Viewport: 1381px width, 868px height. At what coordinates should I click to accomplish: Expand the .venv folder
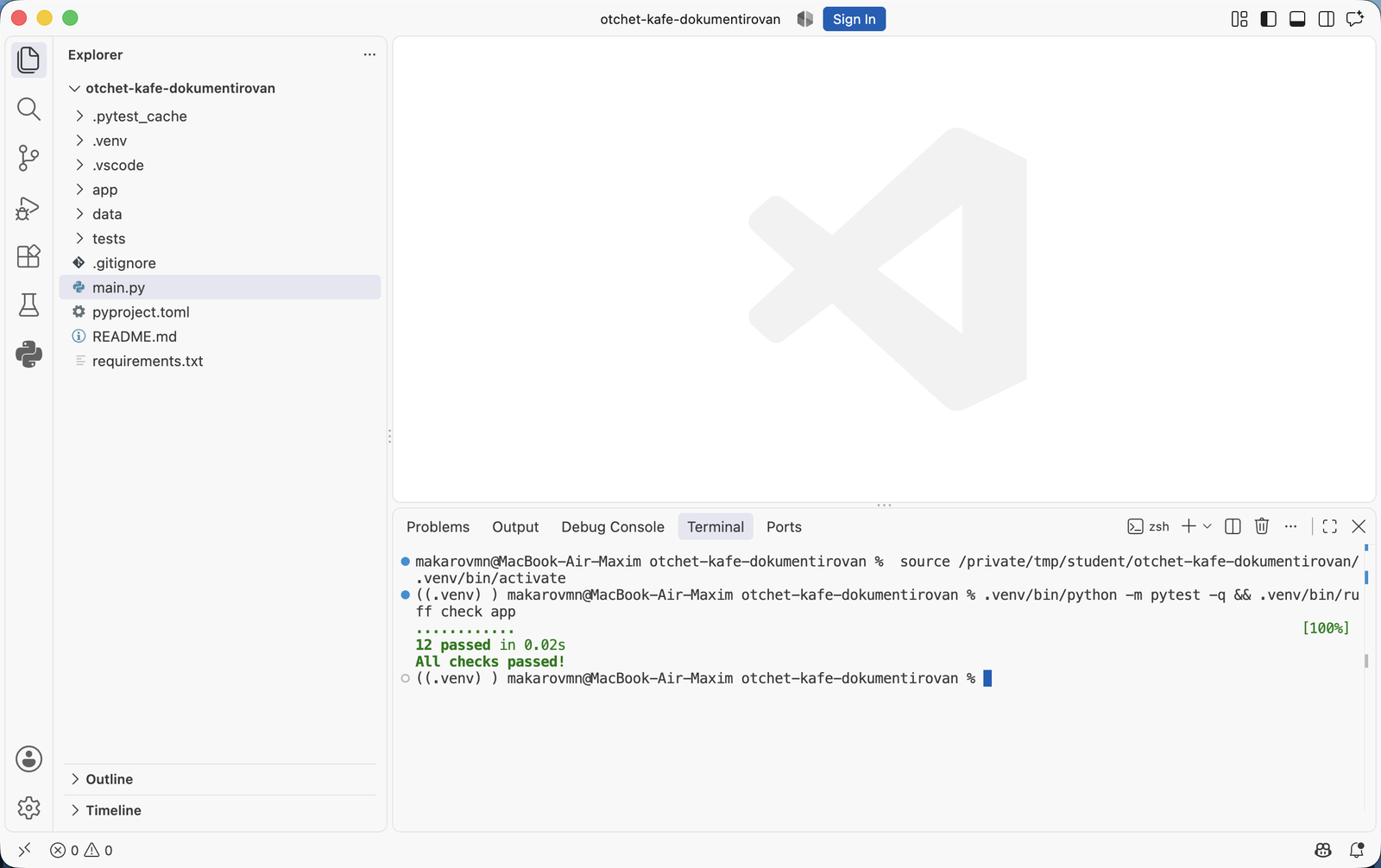click(x=220, y=141)
